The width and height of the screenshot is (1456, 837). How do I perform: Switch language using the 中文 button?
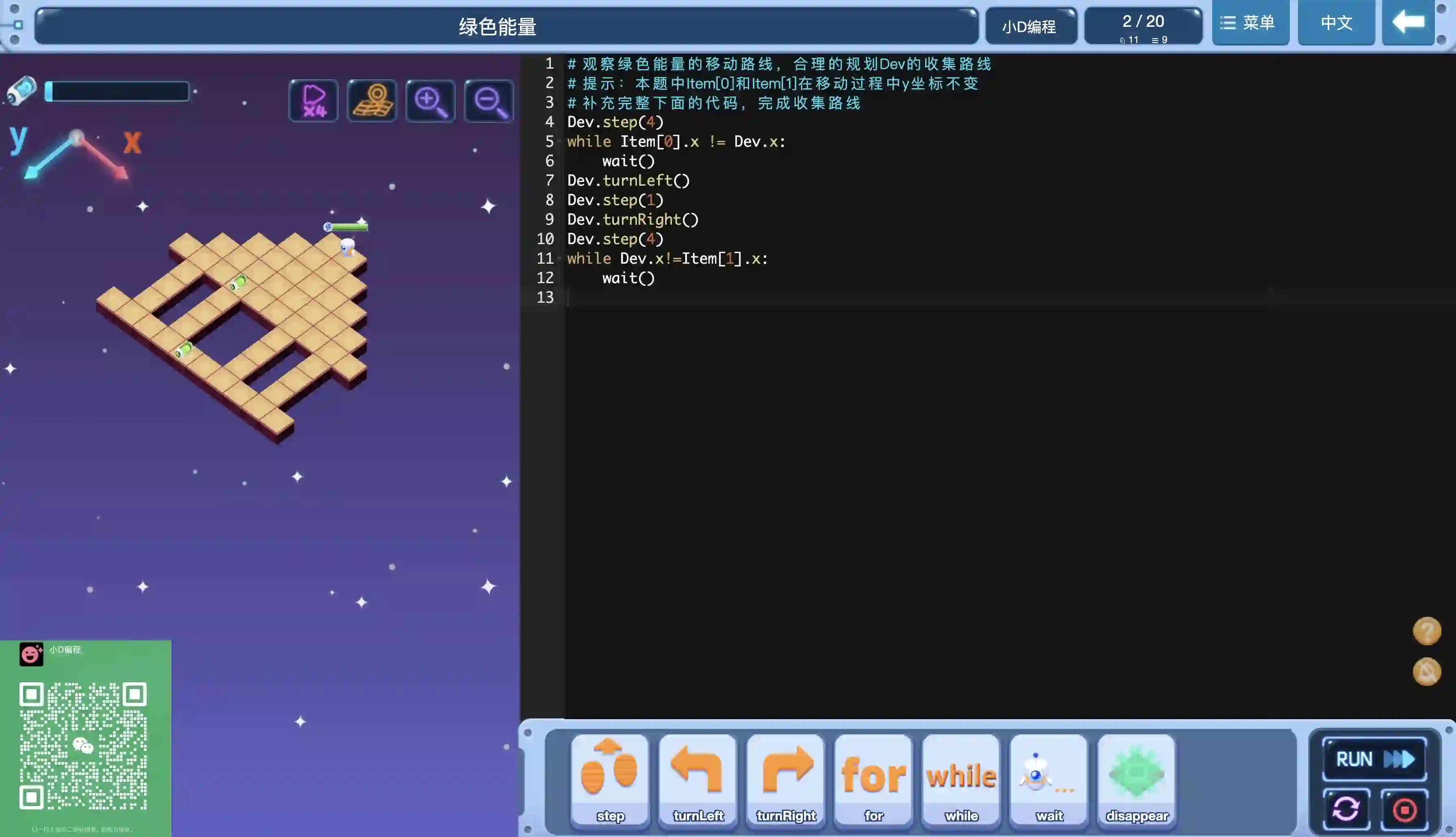click(x=1336, y=23)
